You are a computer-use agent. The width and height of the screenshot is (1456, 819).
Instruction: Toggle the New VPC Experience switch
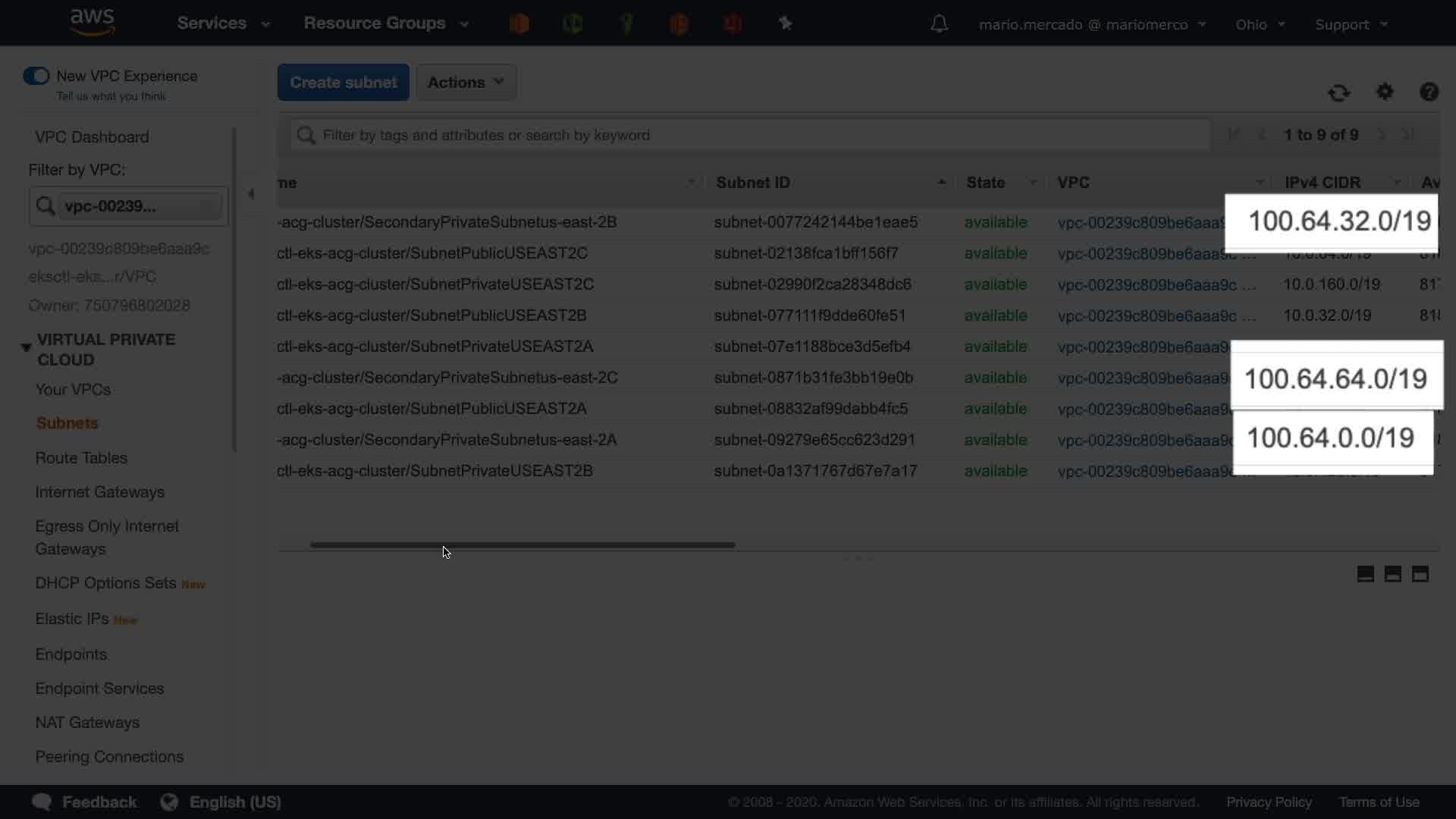click(x=36, y=76)
